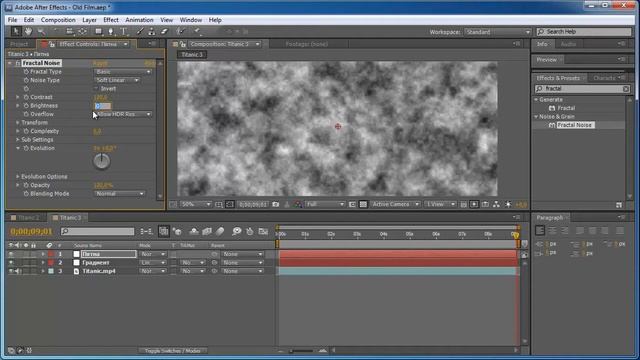
Task: Click the show channel color icon
Action: [x=298, y=204]
